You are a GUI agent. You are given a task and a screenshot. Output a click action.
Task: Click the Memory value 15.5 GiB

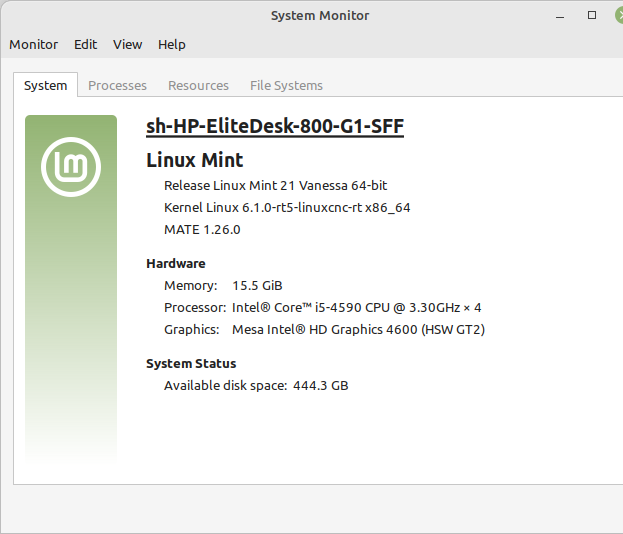pyautogui.click(x=257, y=286)
